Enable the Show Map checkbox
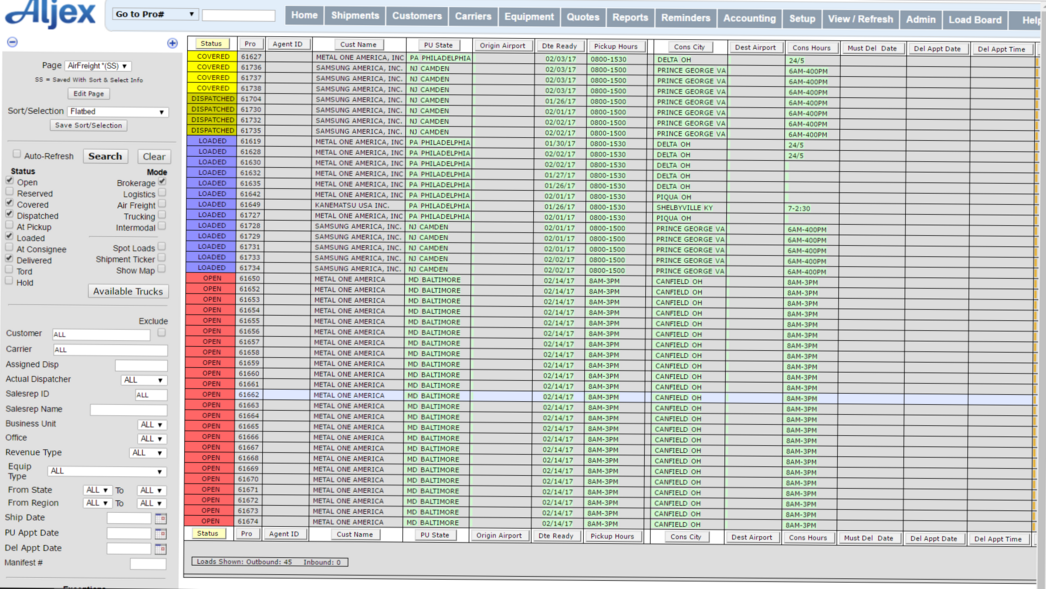This screenshot has width=1046, height=589. pos(162,269)
